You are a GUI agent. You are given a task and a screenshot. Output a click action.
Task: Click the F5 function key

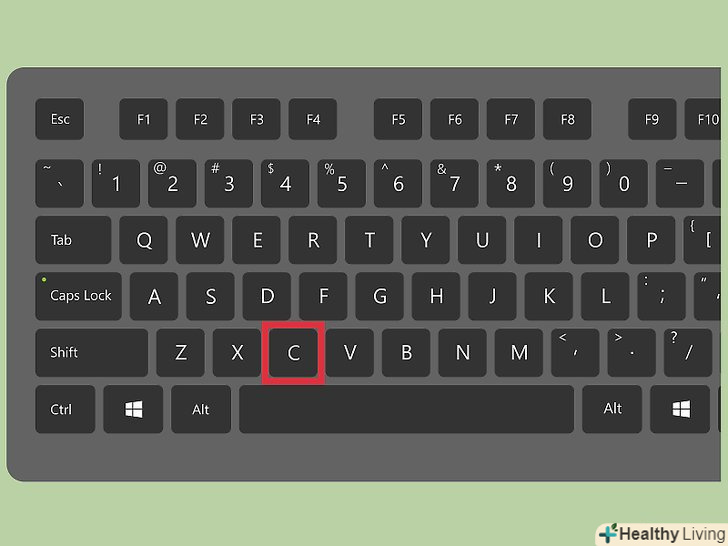pos(398,119)
